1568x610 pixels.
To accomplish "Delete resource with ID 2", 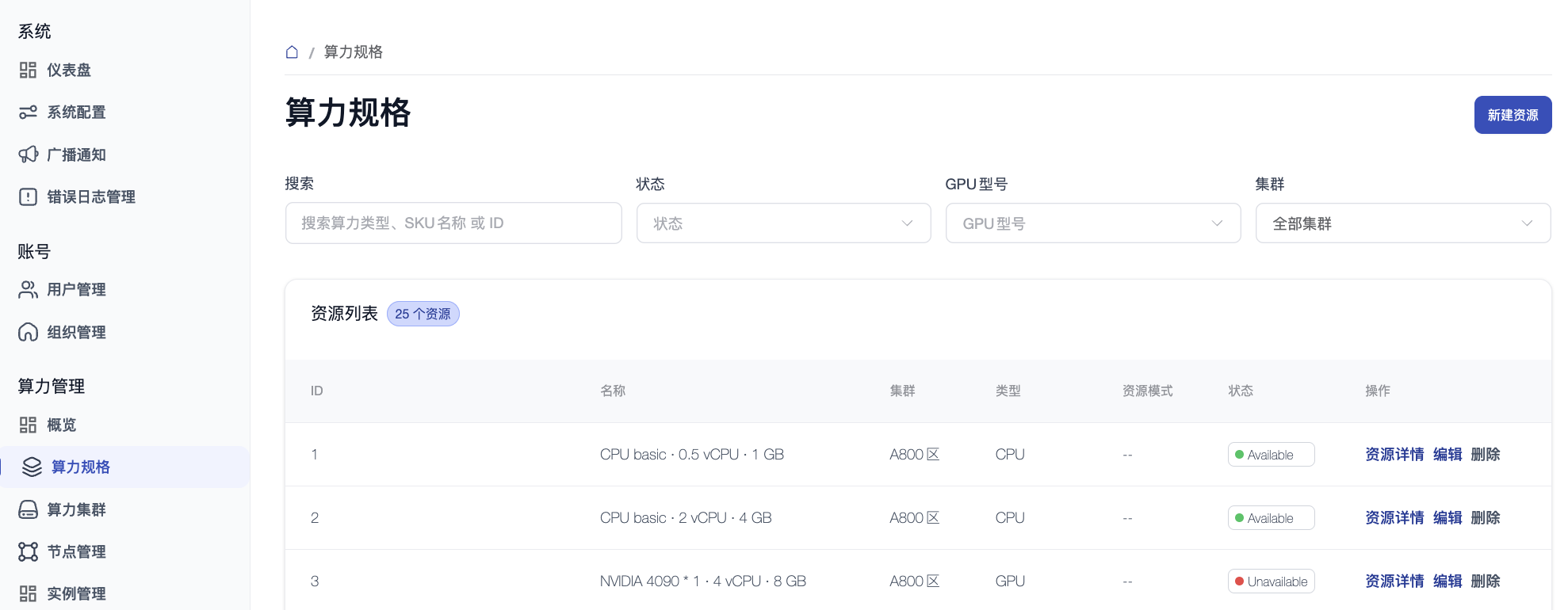I will pos(1485,518).
